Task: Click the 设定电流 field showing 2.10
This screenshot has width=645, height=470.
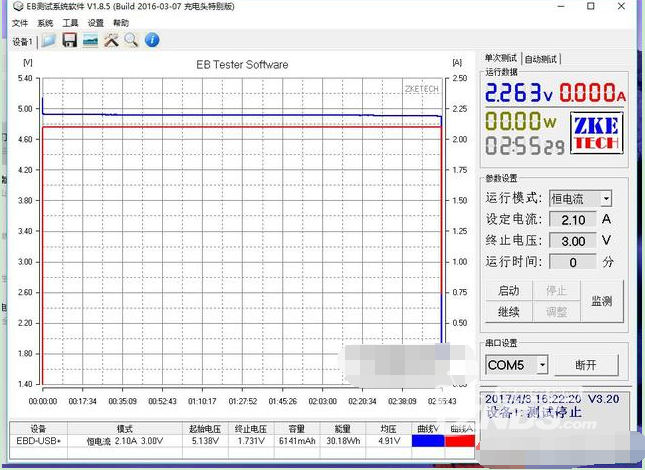Action: point(573,220)
